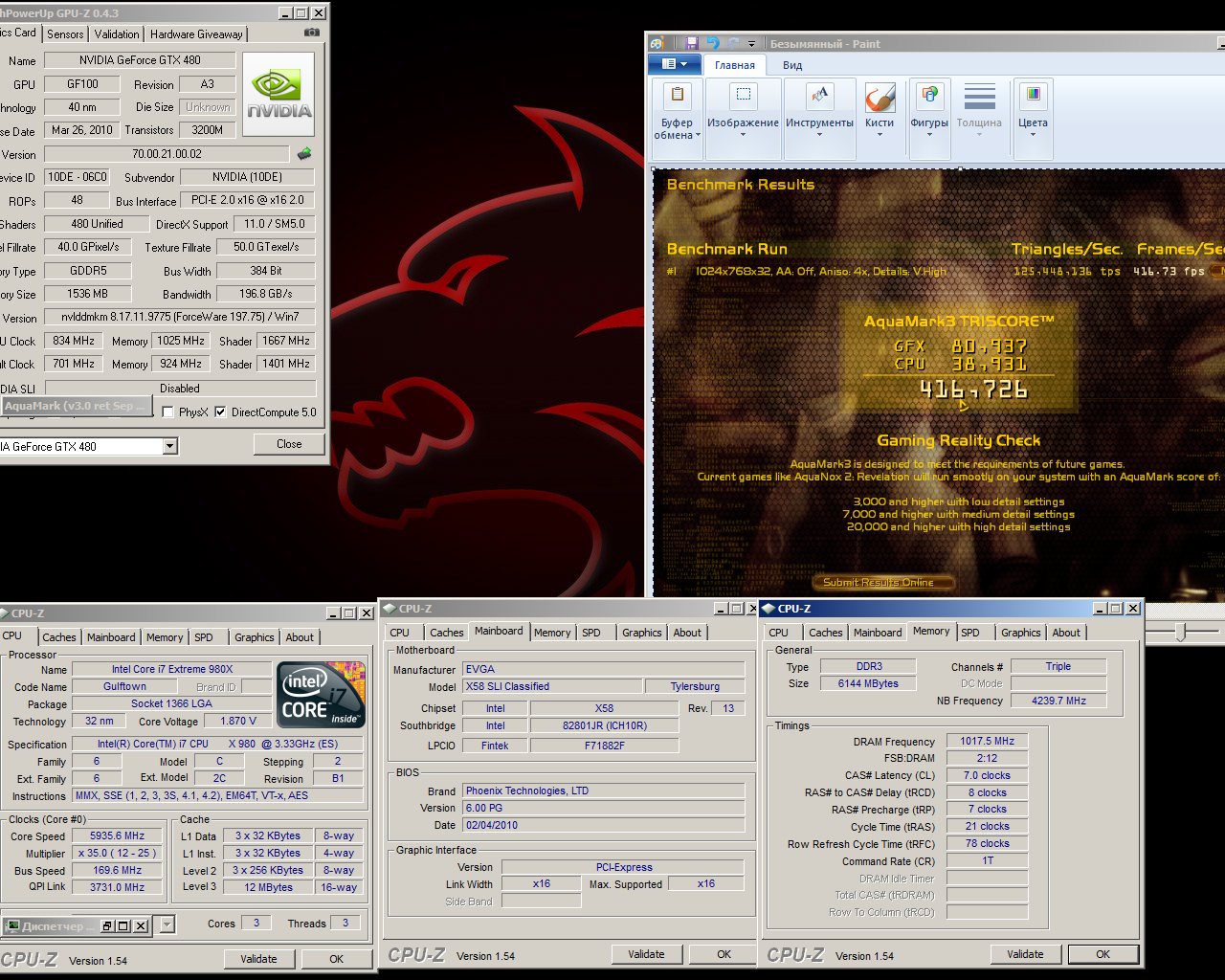Click Validate in the right CPU-Z window
This screenshot has width=1225, height=980.
[1025, 954]
